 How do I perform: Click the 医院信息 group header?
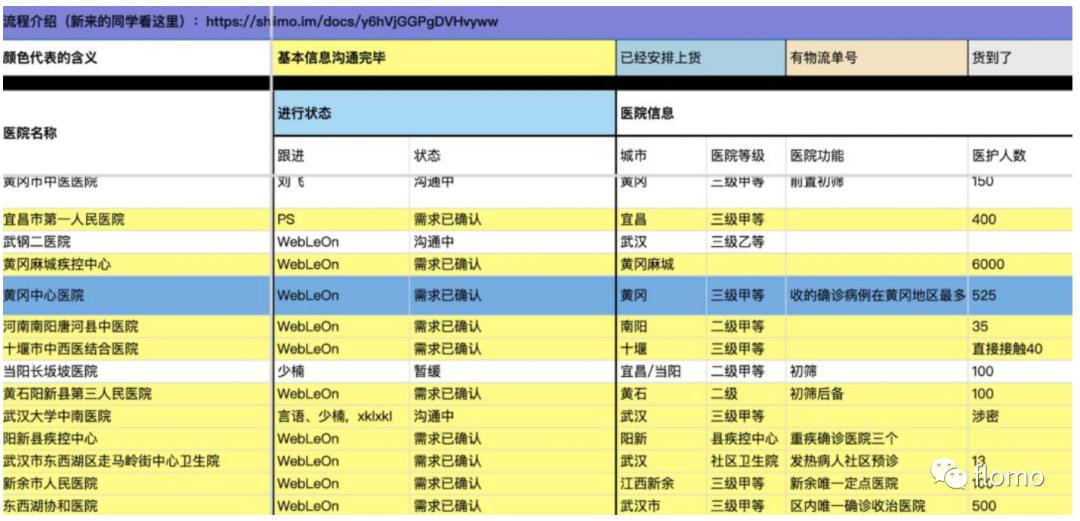844,113
